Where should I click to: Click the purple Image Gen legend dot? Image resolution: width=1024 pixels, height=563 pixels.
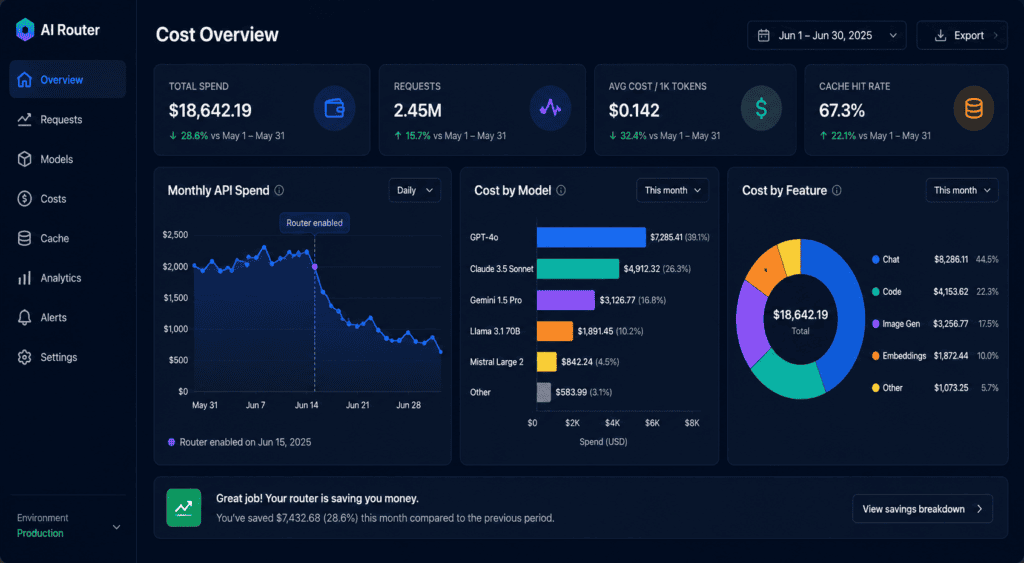point(876,324)
